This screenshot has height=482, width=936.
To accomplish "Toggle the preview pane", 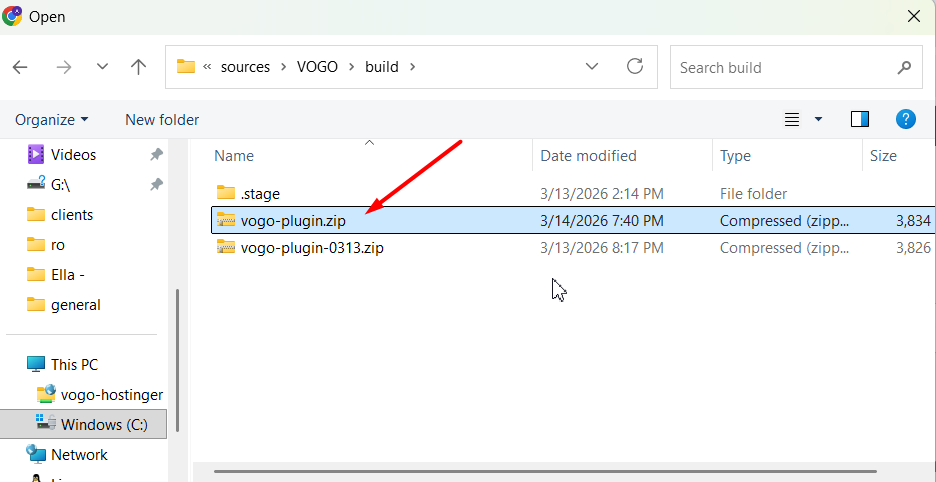I will (860, 119).
